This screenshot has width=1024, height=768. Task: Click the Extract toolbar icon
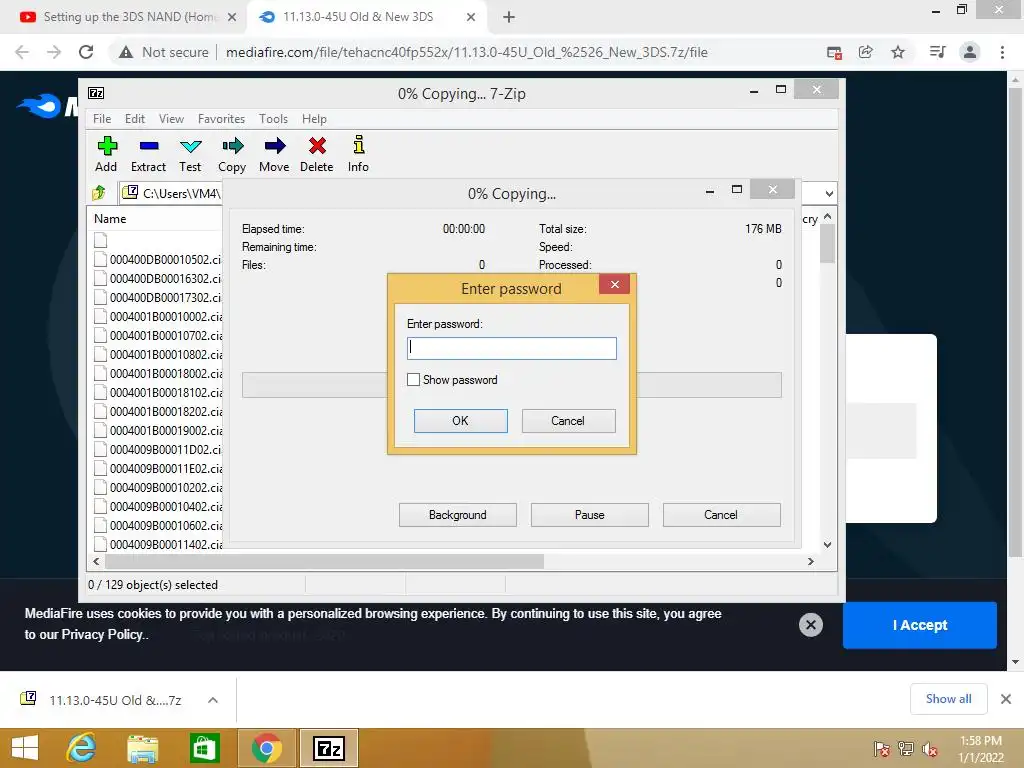tap(149, 146)
